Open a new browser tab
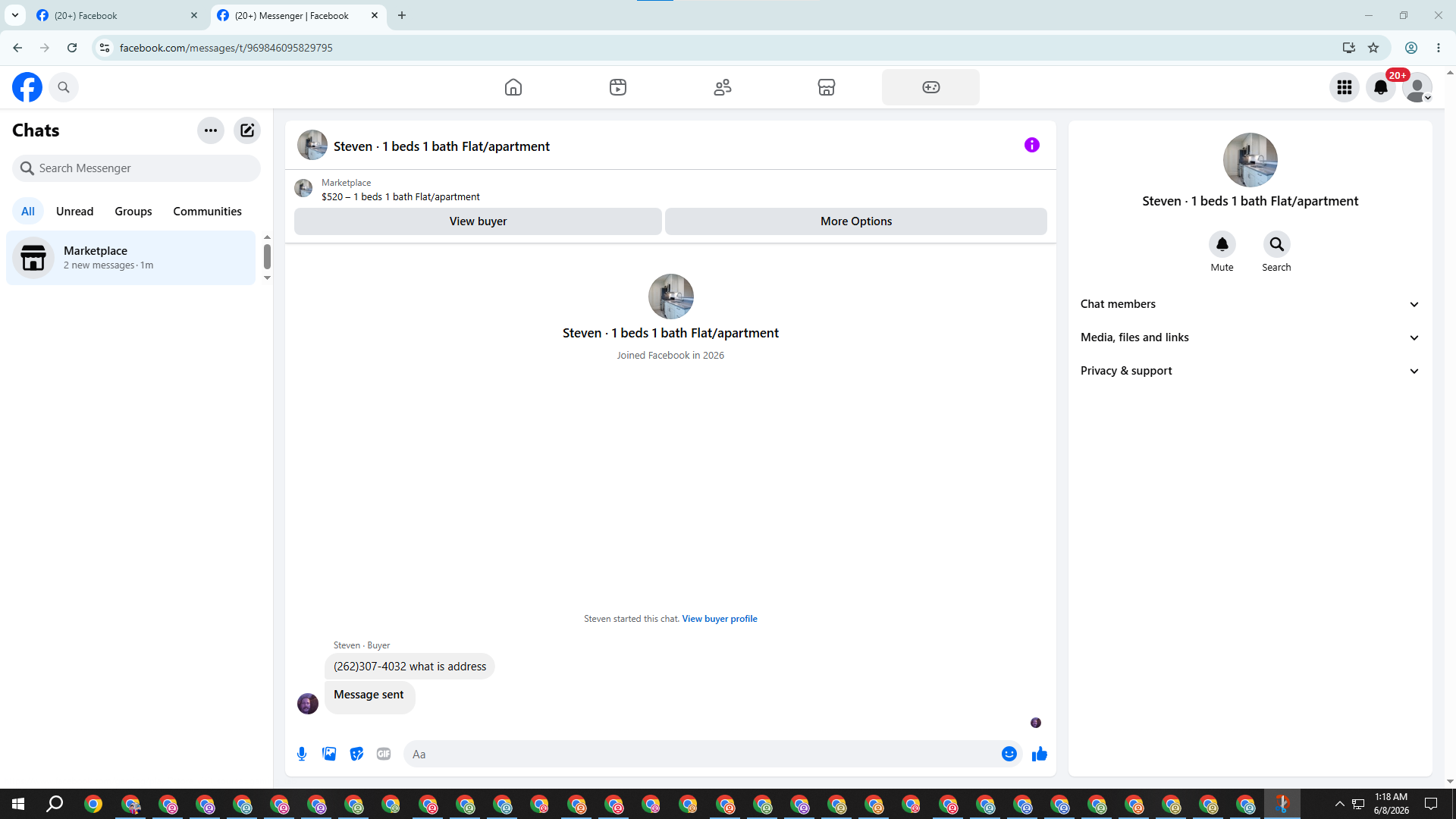Image resolution: width=1456 pixels, height=819 pixels. click(402, 16)
